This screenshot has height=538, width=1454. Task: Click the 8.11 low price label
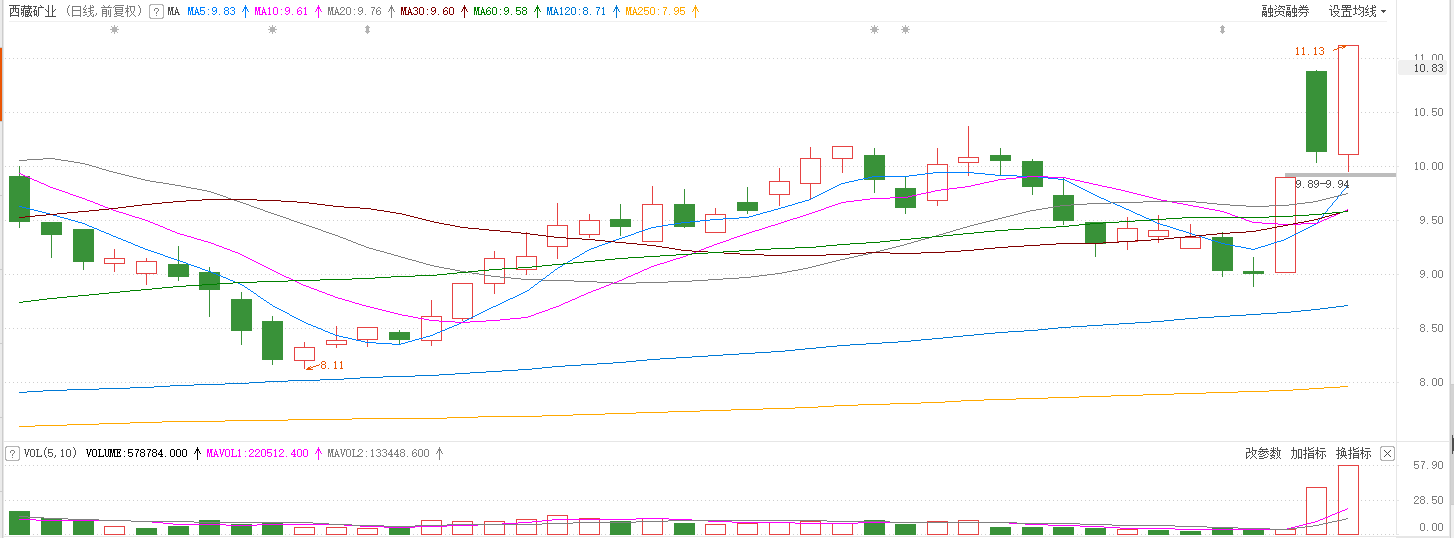tap(332, 366)
